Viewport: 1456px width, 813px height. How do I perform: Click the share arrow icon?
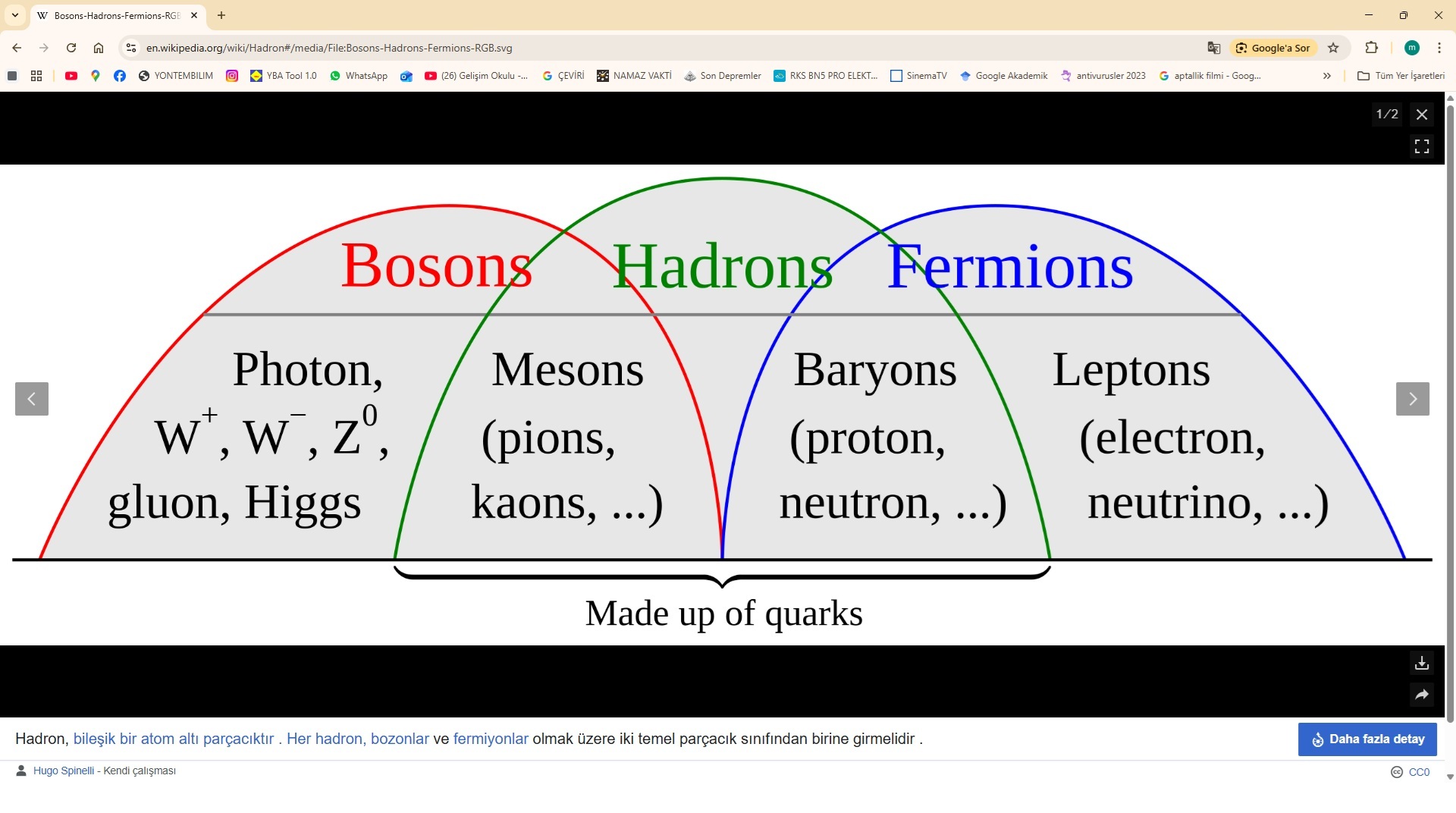click(x=1422, y=695)
